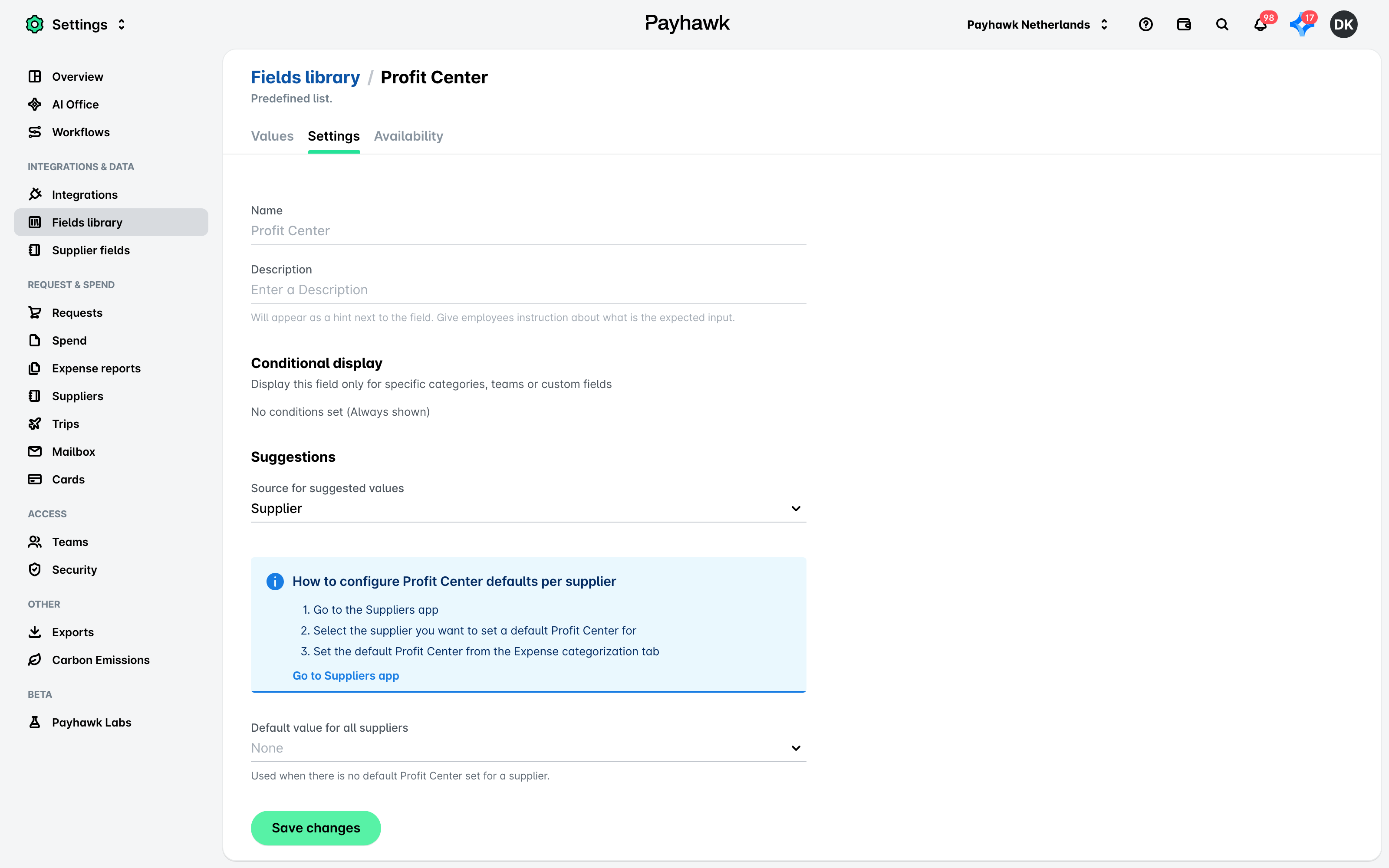Click the Carbon Emissions leaf icon

[34, 660]
